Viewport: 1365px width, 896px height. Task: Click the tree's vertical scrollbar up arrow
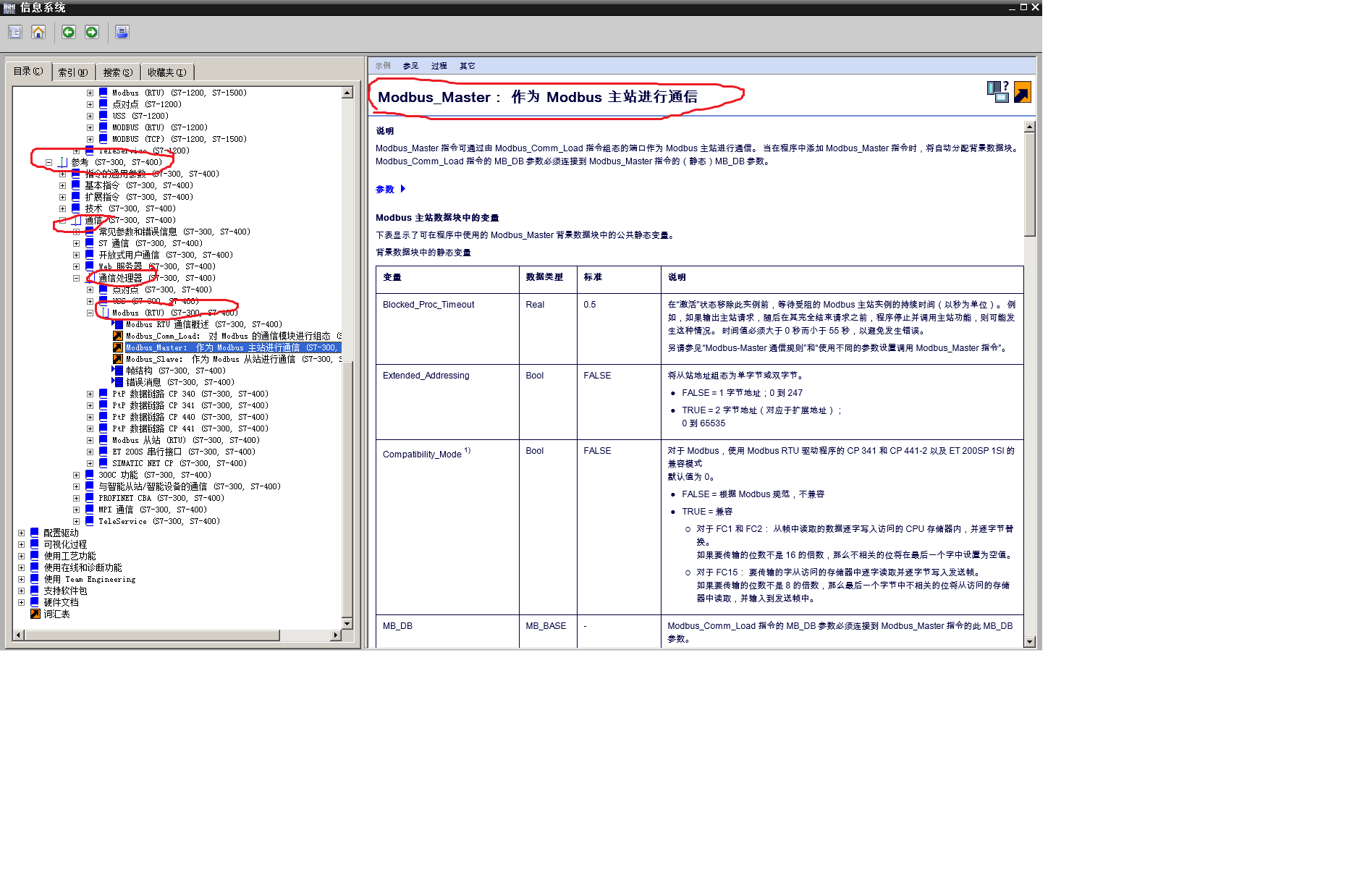[347, 93]
